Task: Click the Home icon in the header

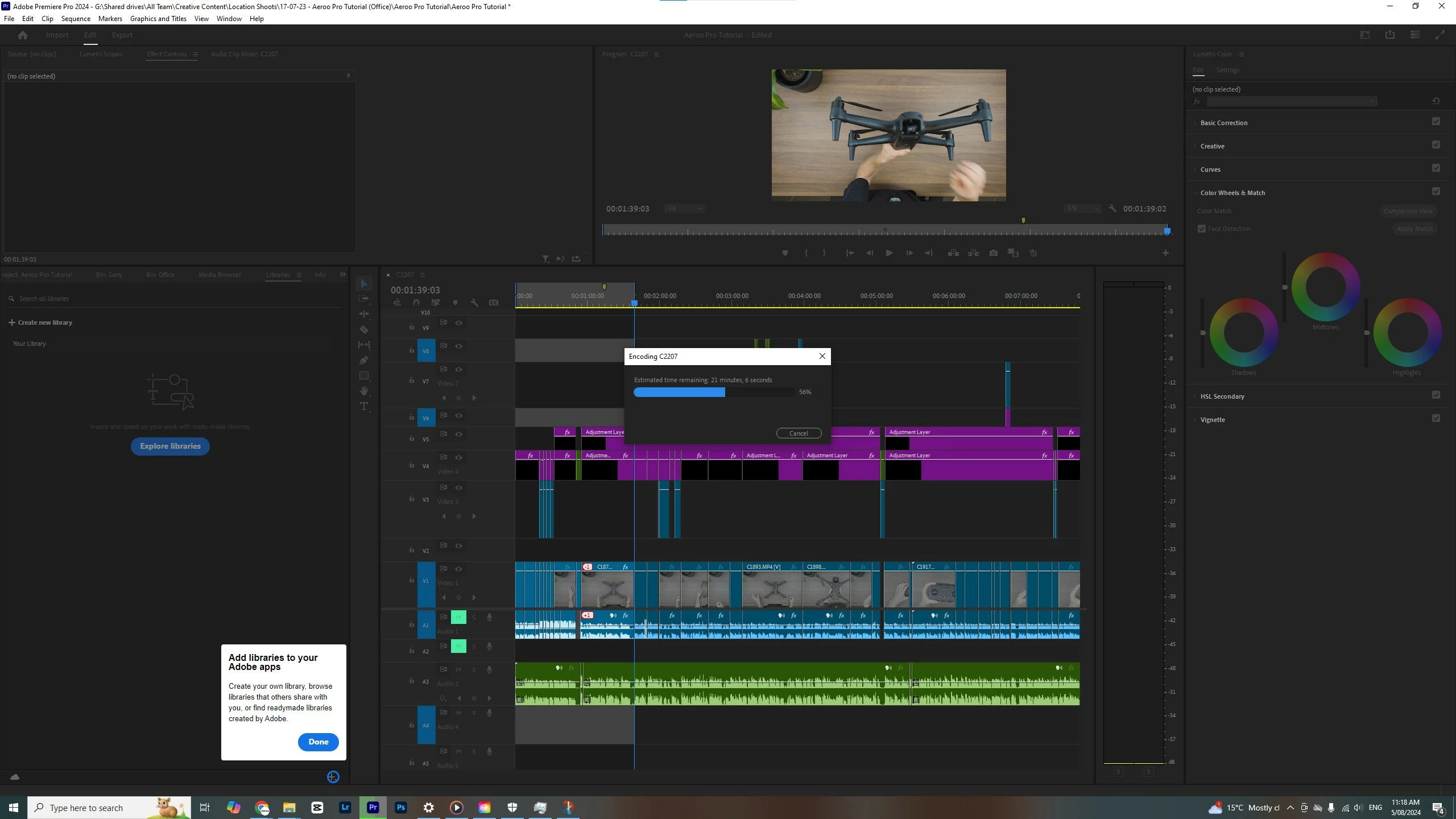Action: point(23,35)
